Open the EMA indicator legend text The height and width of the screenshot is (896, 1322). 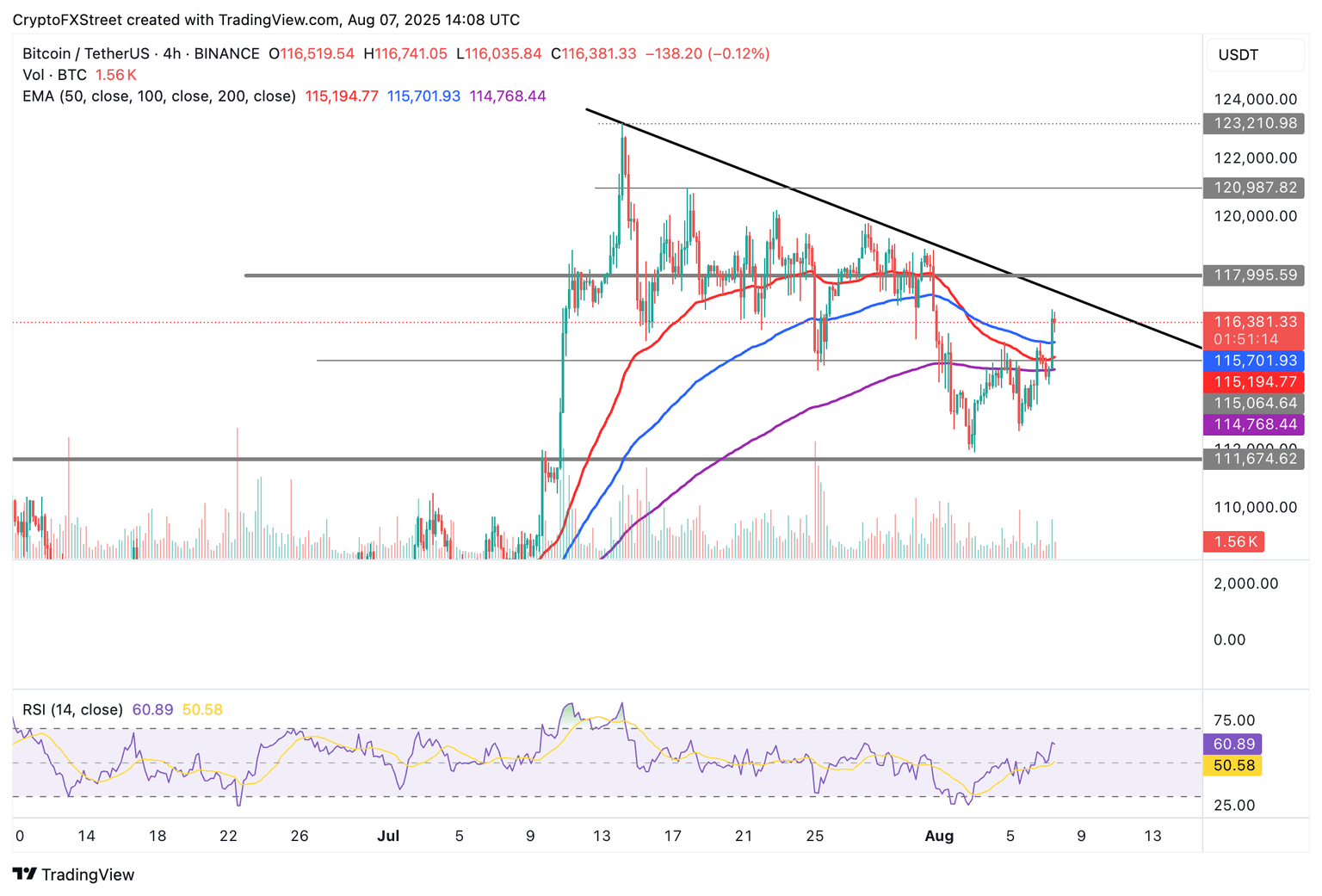159,96
